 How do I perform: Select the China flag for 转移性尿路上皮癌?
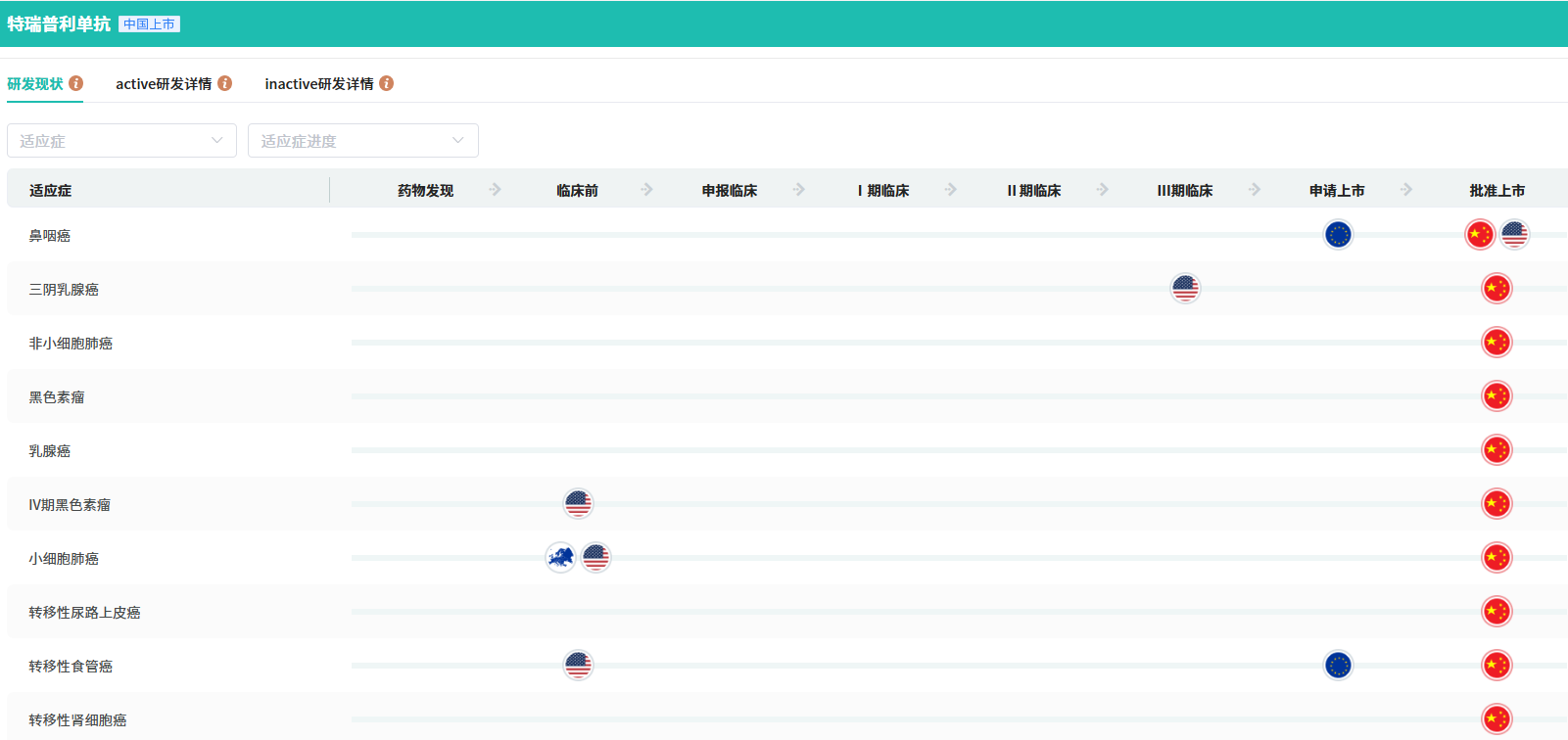(1497, 612)
